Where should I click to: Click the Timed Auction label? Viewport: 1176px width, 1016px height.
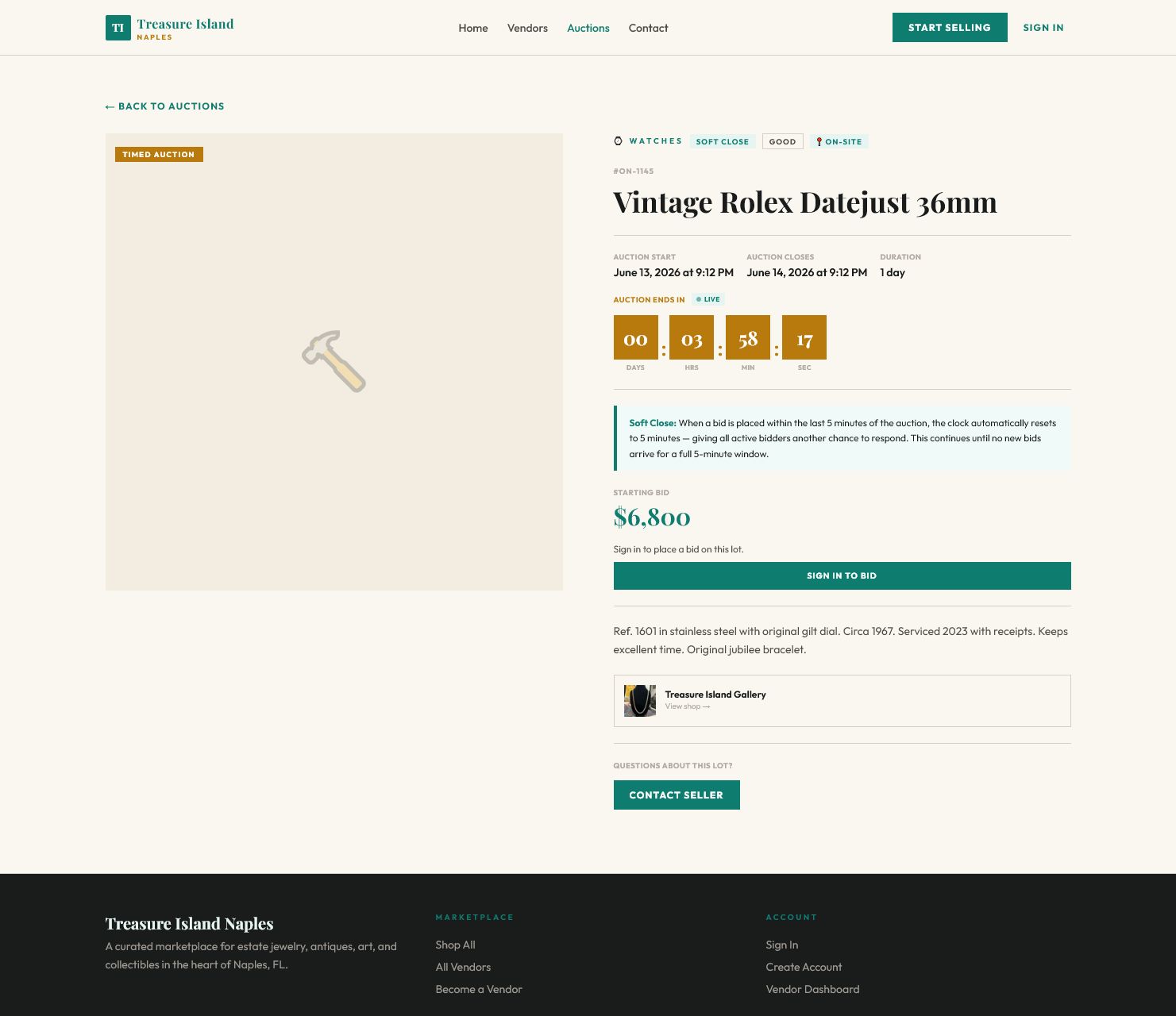pos(159,154)
